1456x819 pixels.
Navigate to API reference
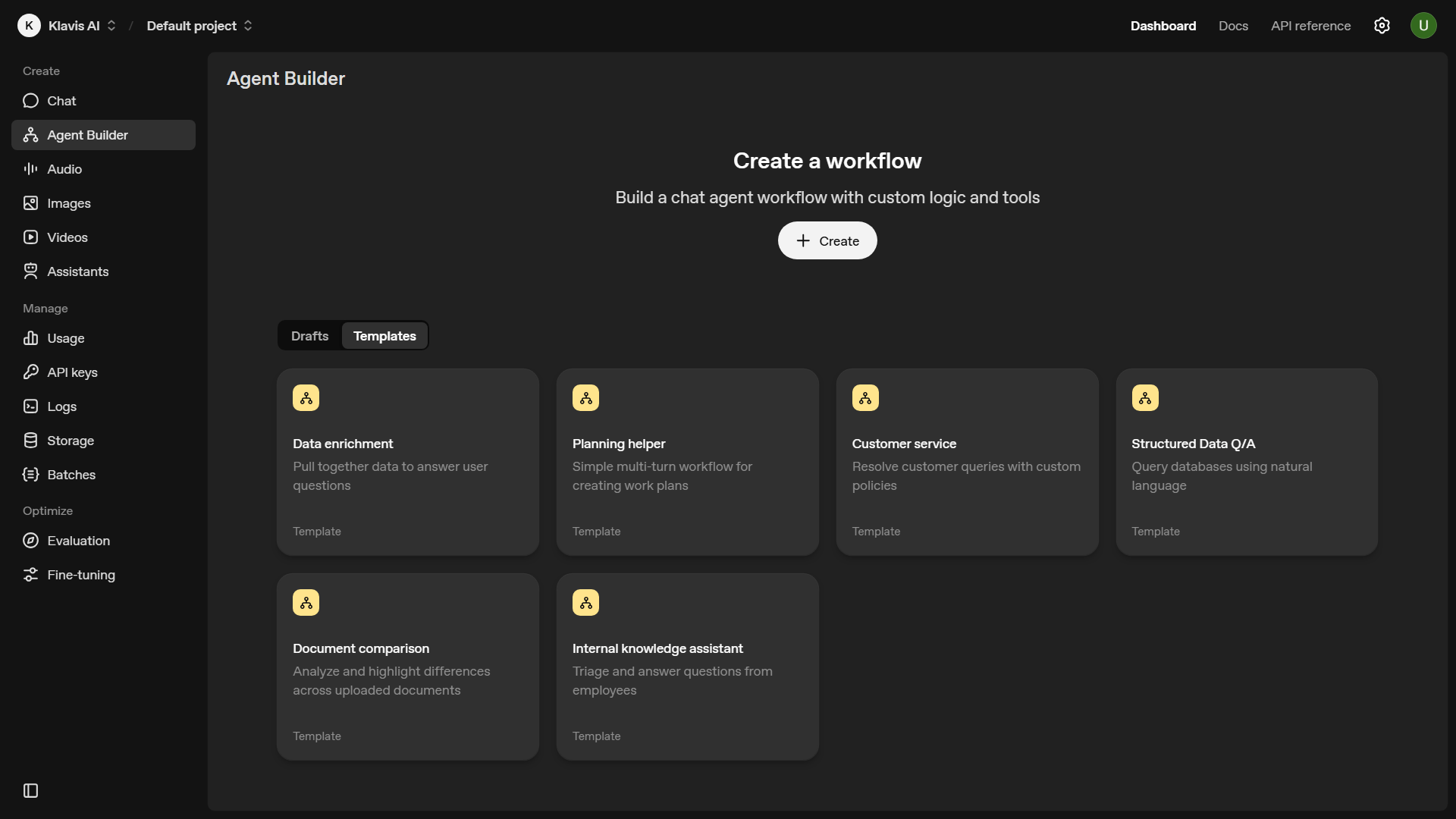click(1310, 25)
